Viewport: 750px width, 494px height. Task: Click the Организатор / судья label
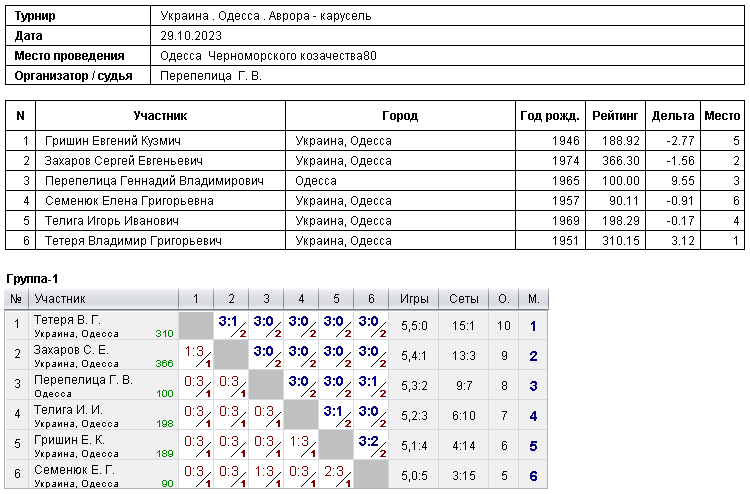click(73, 76)
